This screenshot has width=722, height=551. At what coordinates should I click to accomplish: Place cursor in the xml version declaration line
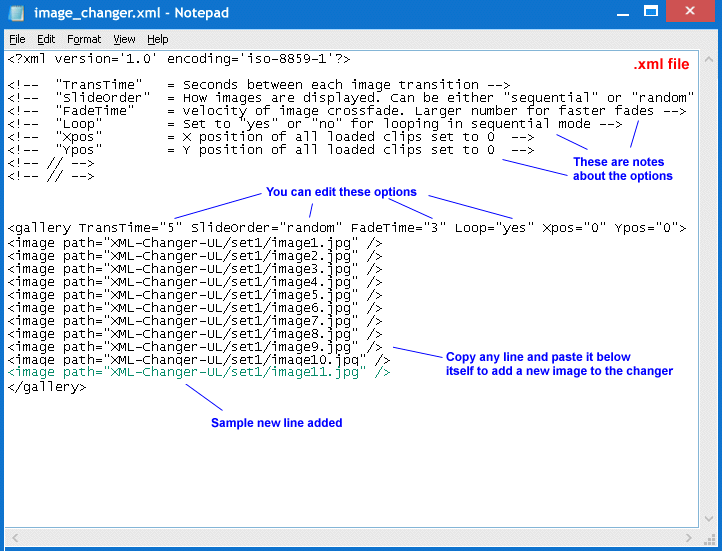[179, 59]
